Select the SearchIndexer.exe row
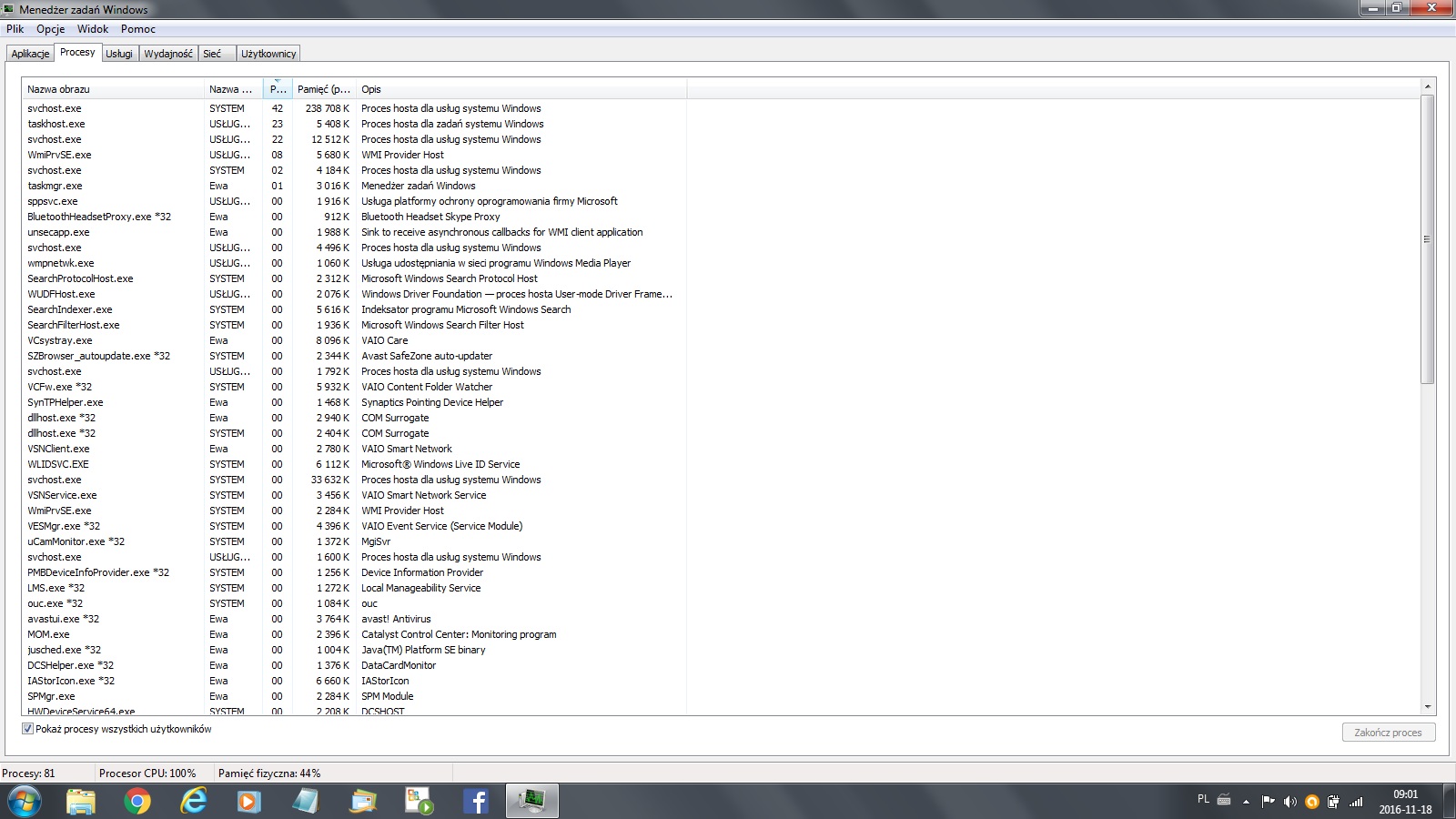The image size is (1456, 819). click(x=354, y=309)
